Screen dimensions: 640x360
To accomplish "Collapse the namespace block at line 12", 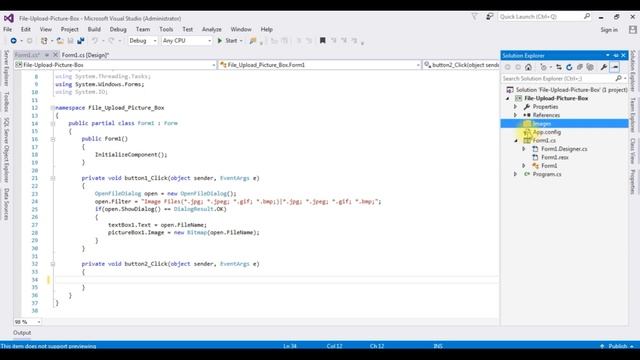I will click(x=53, y=108).
